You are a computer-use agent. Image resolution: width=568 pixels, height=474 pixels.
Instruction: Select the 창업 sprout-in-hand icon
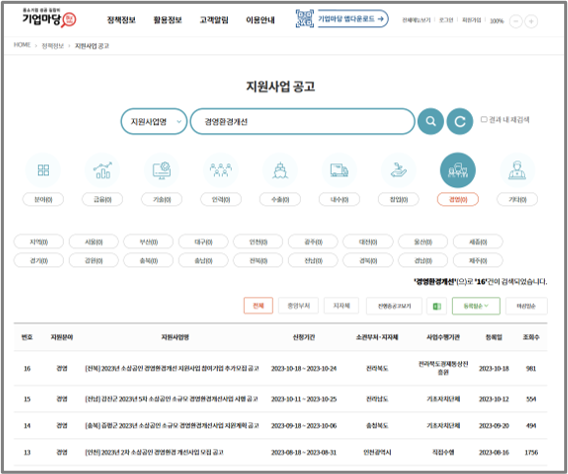tap(398, 170)
